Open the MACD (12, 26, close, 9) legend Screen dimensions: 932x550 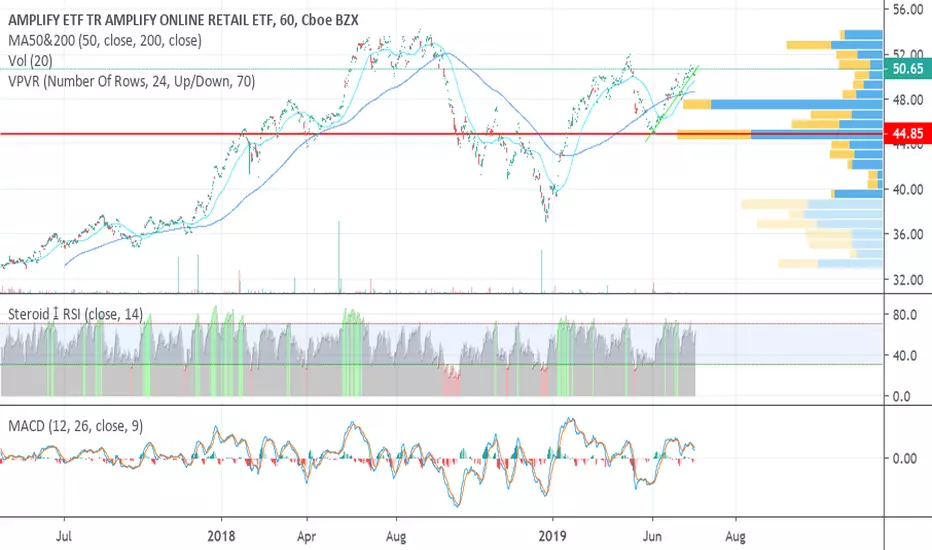click(75, 426)
